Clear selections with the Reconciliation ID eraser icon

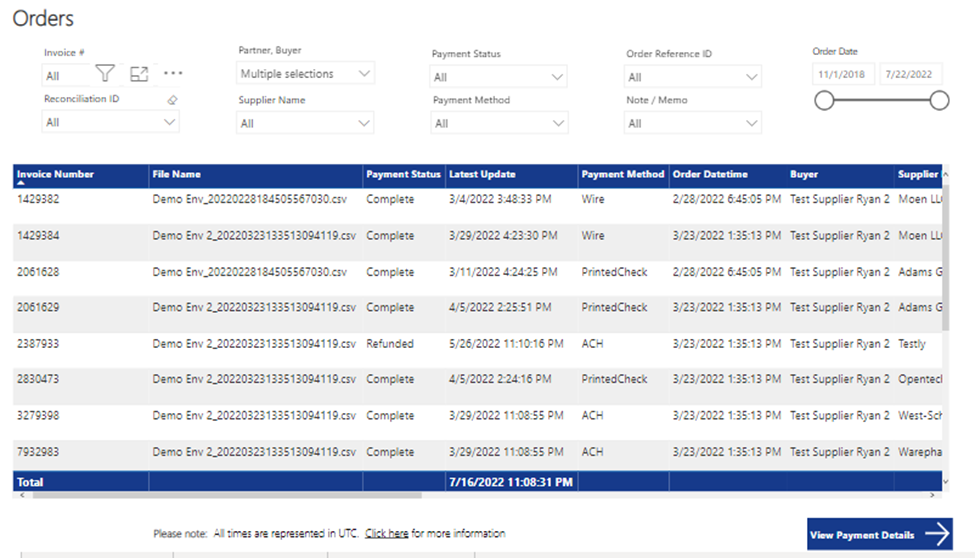[172, 100]
